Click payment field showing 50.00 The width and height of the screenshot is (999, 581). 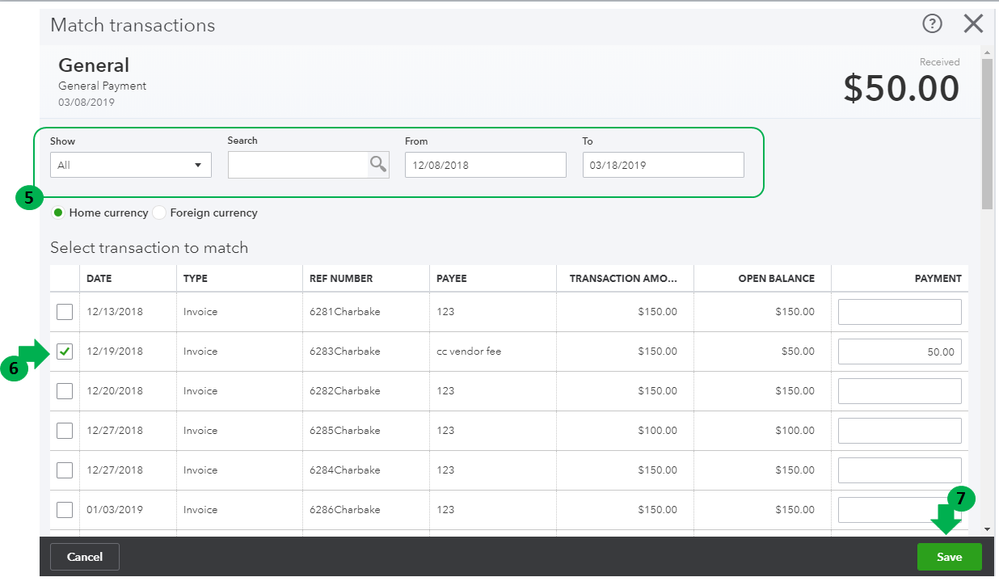point(899,352)
